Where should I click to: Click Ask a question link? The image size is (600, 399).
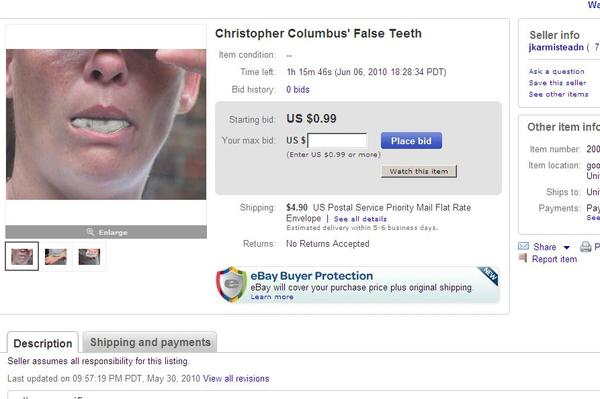coord(556,72)
